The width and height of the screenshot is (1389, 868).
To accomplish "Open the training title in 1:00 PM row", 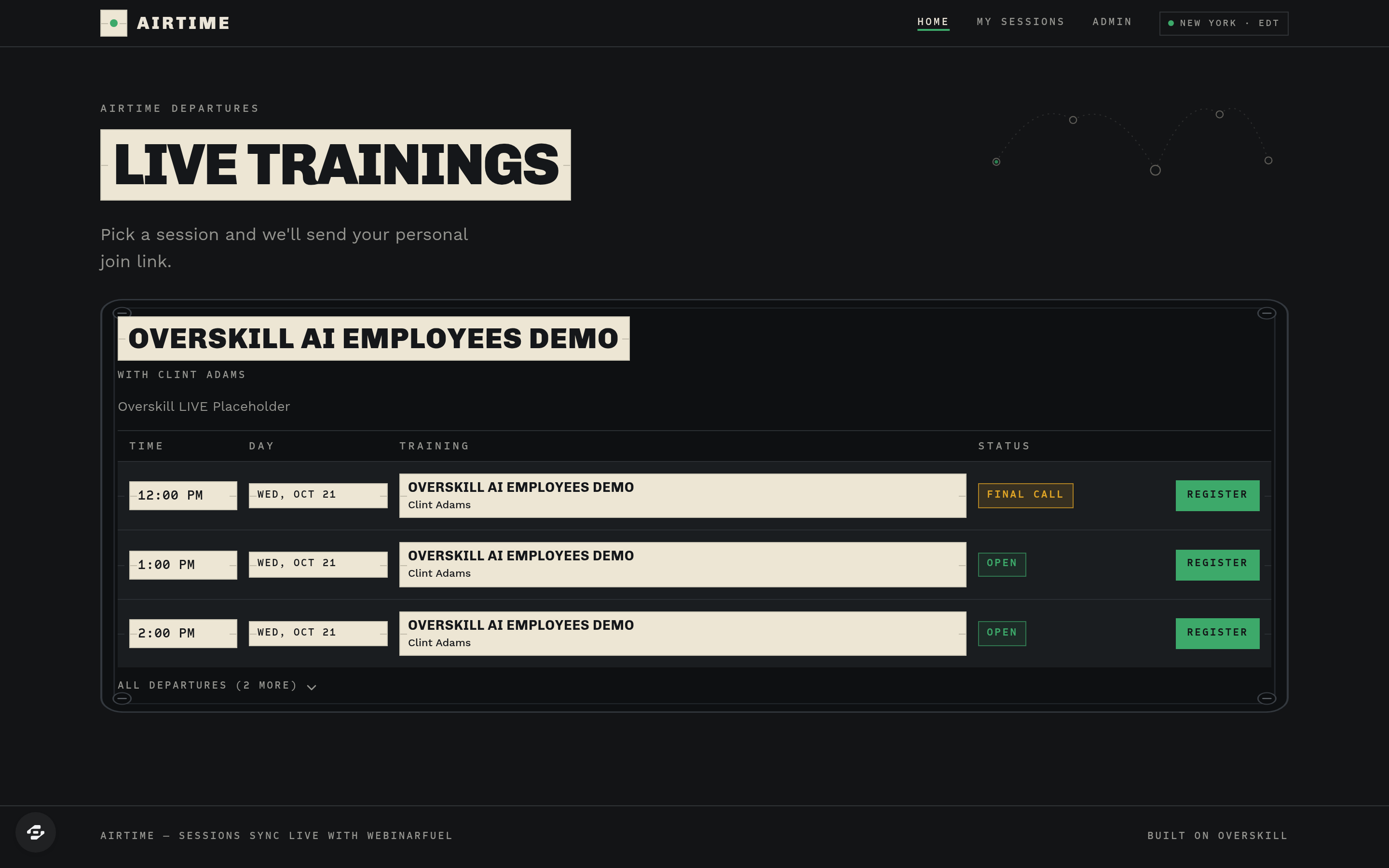I will [520, 556].
